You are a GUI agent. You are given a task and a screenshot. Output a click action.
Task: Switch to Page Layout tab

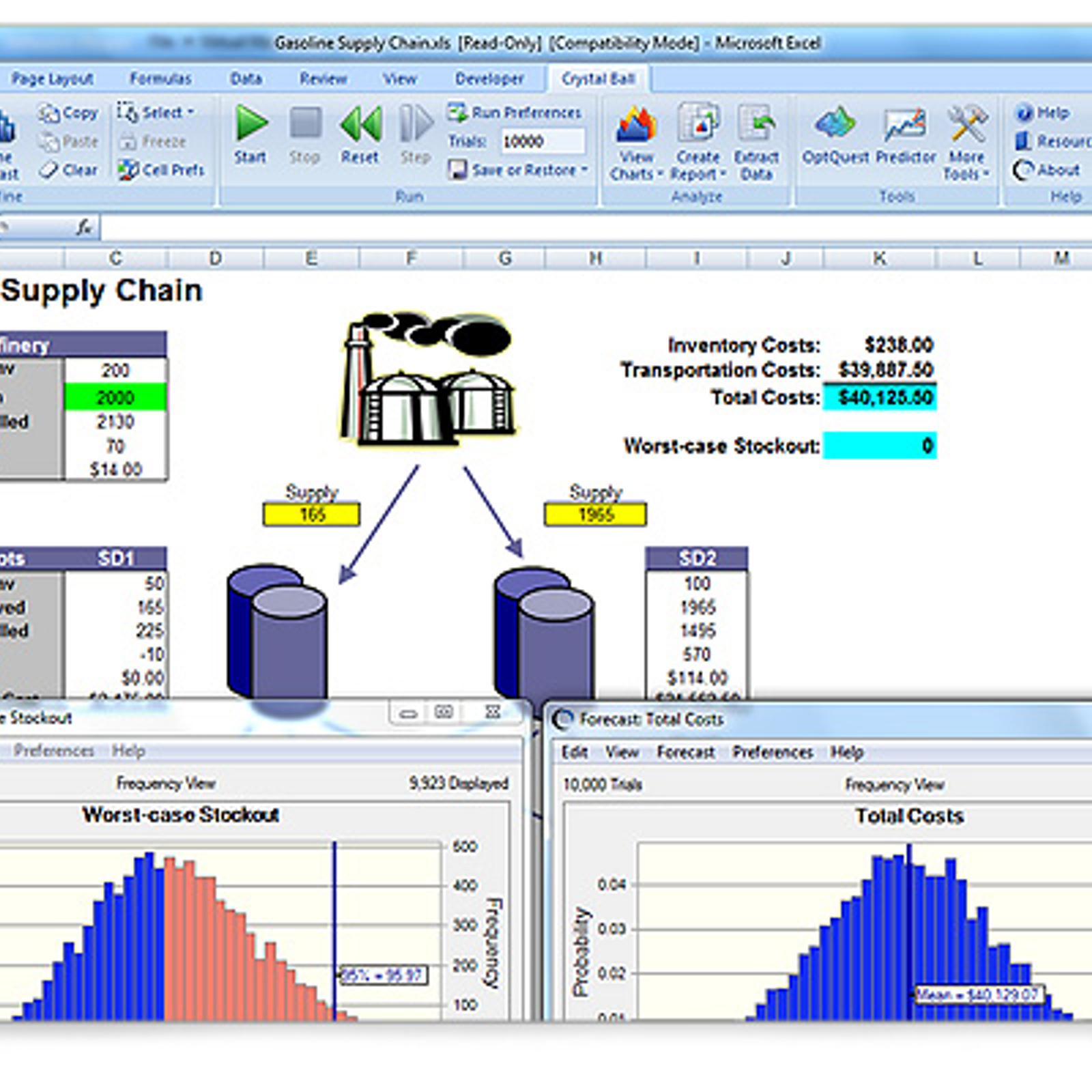tap(53, 79)
